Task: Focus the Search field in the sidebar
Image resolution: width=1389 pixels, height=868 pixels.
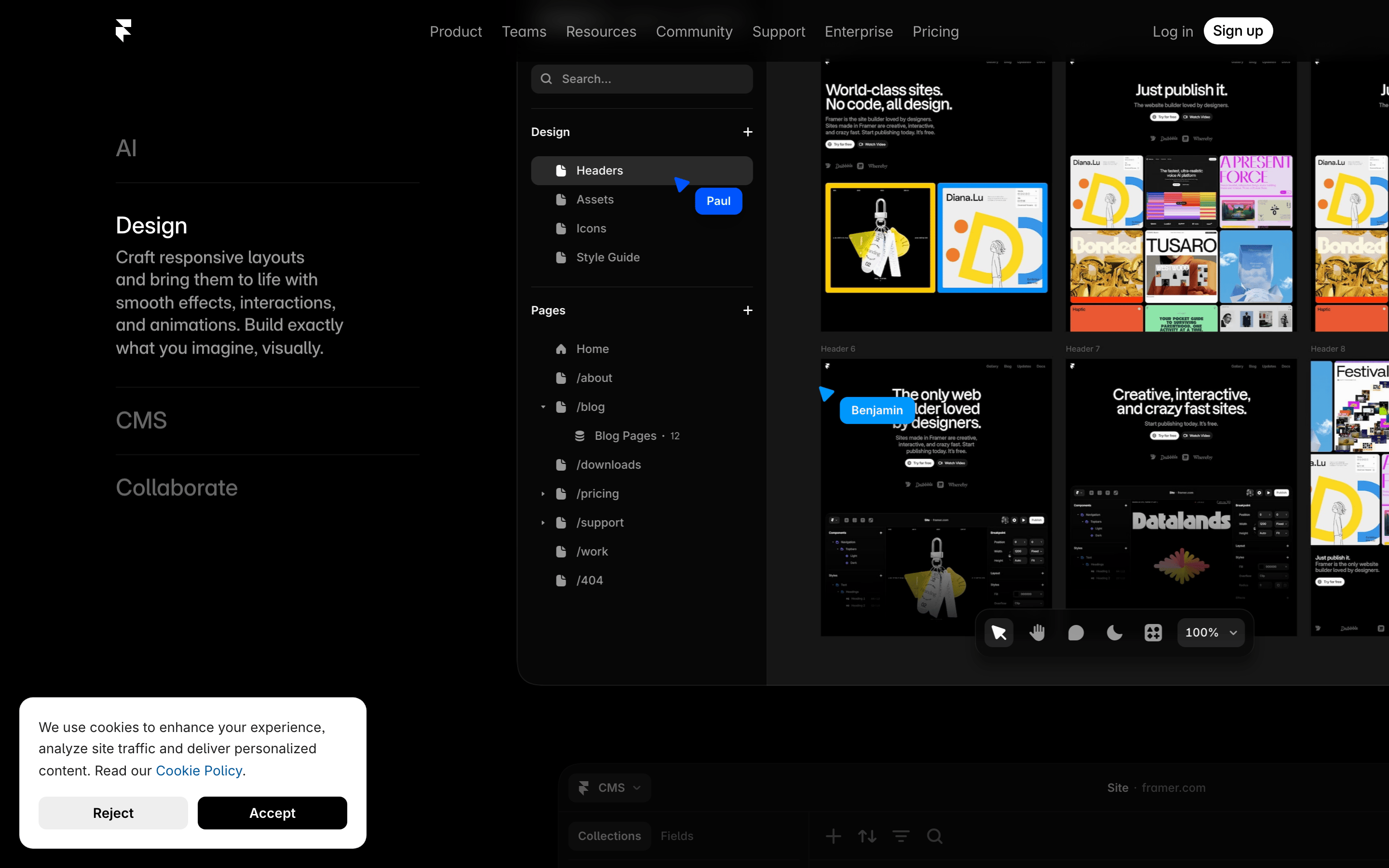Action: [642, 79]
